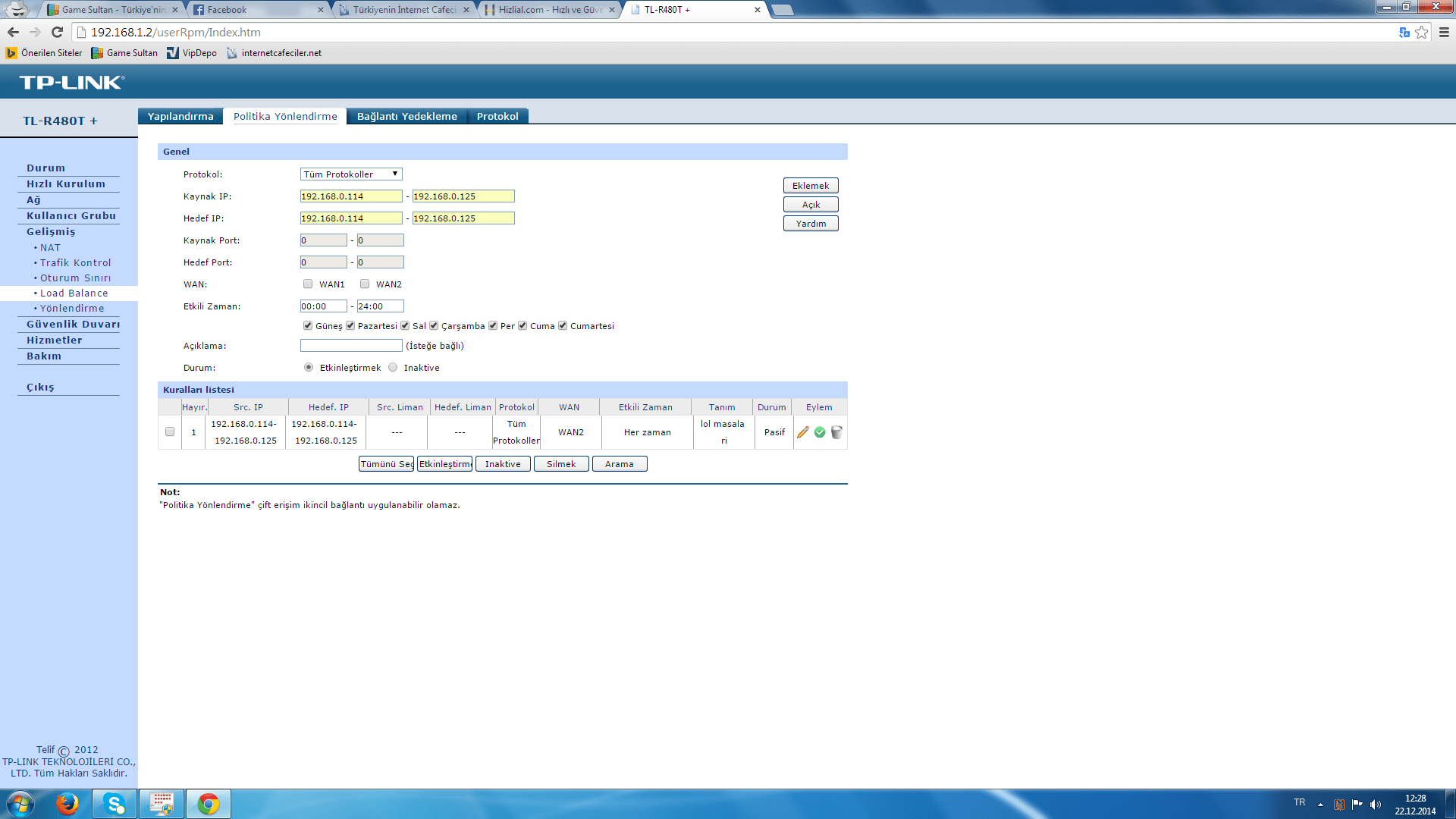Uncheck the Güneş day checkbox
1456x819 pixels.
point(308,325)
